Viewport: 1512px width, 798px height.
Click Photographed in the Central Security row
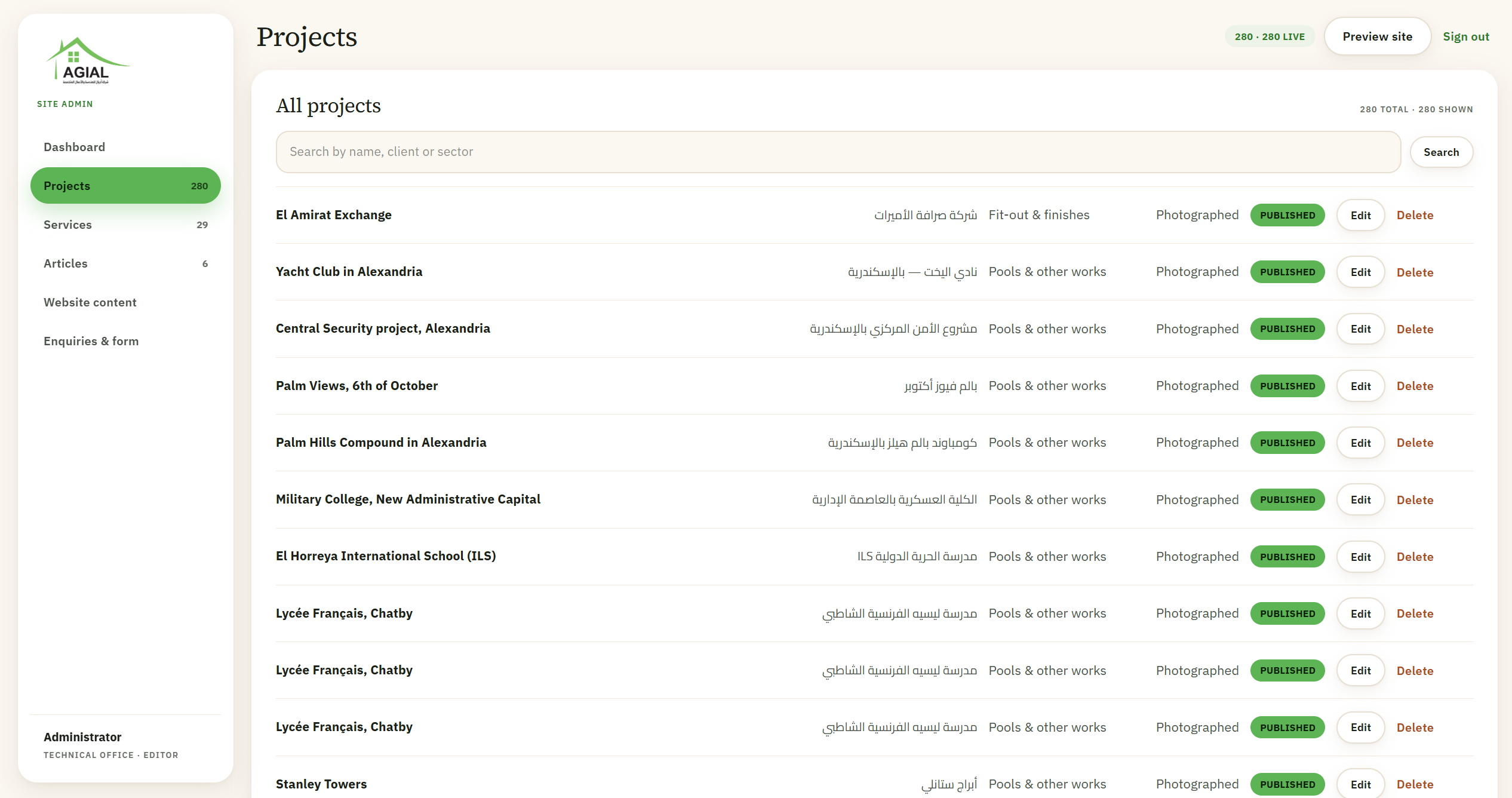tap(1197, 329)
